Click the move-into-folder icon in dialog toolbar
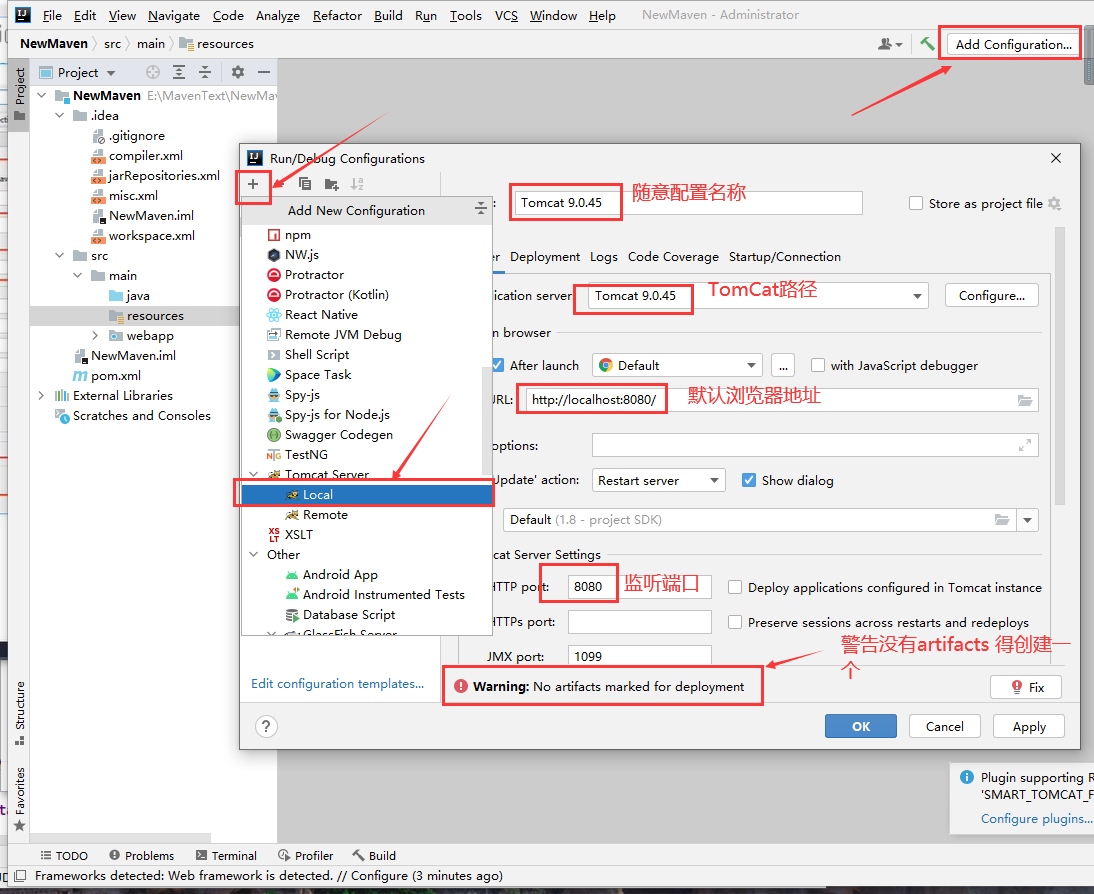 point(331,184)
